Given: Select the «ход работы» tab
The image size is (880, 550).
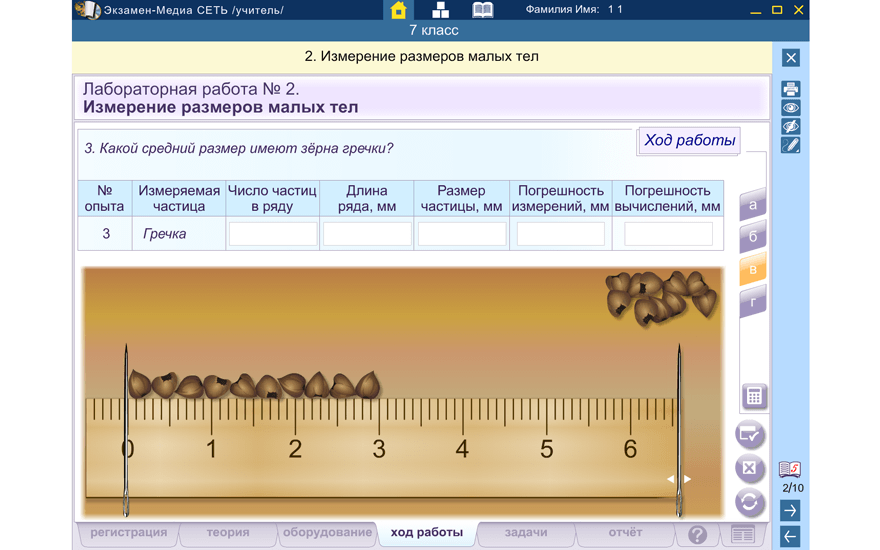Looking at the screenshot, I should (x=427, y=533).
